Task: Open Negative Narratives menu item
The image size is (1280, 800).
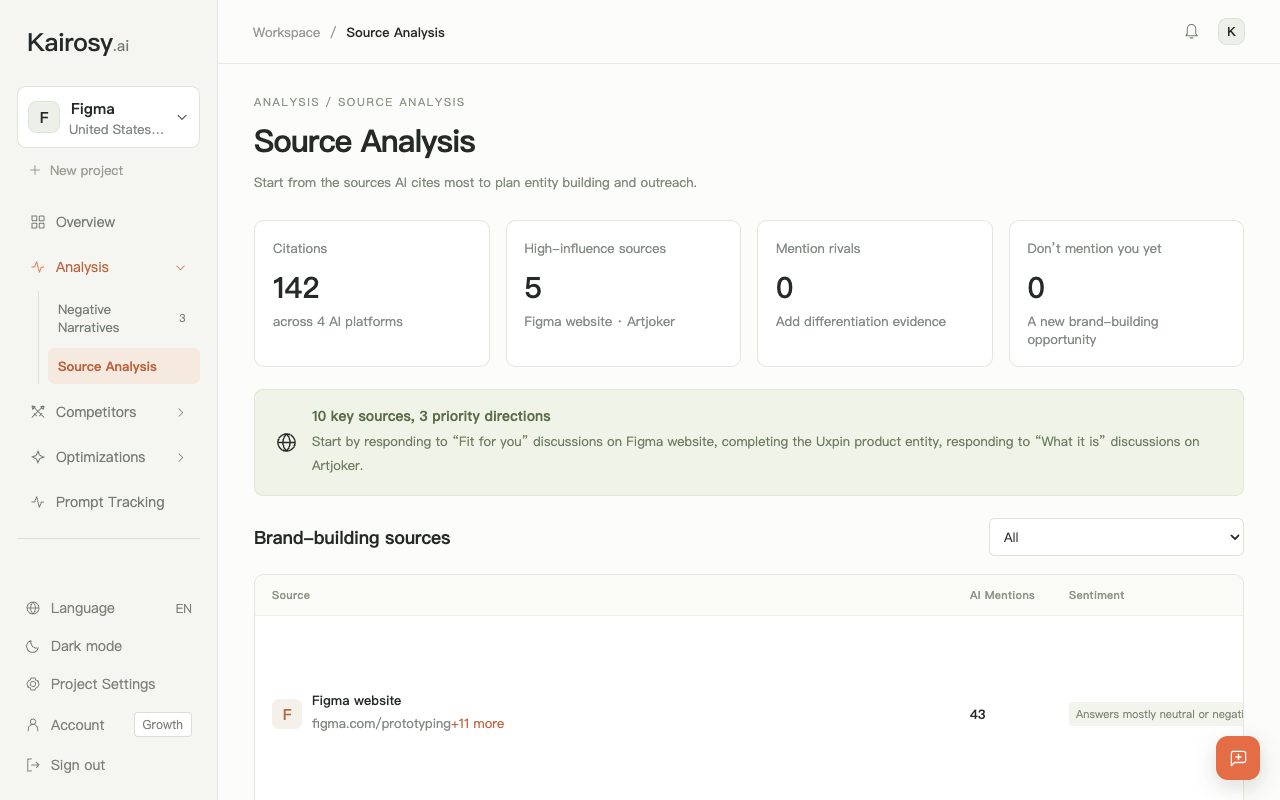Action: pos(124,318)
